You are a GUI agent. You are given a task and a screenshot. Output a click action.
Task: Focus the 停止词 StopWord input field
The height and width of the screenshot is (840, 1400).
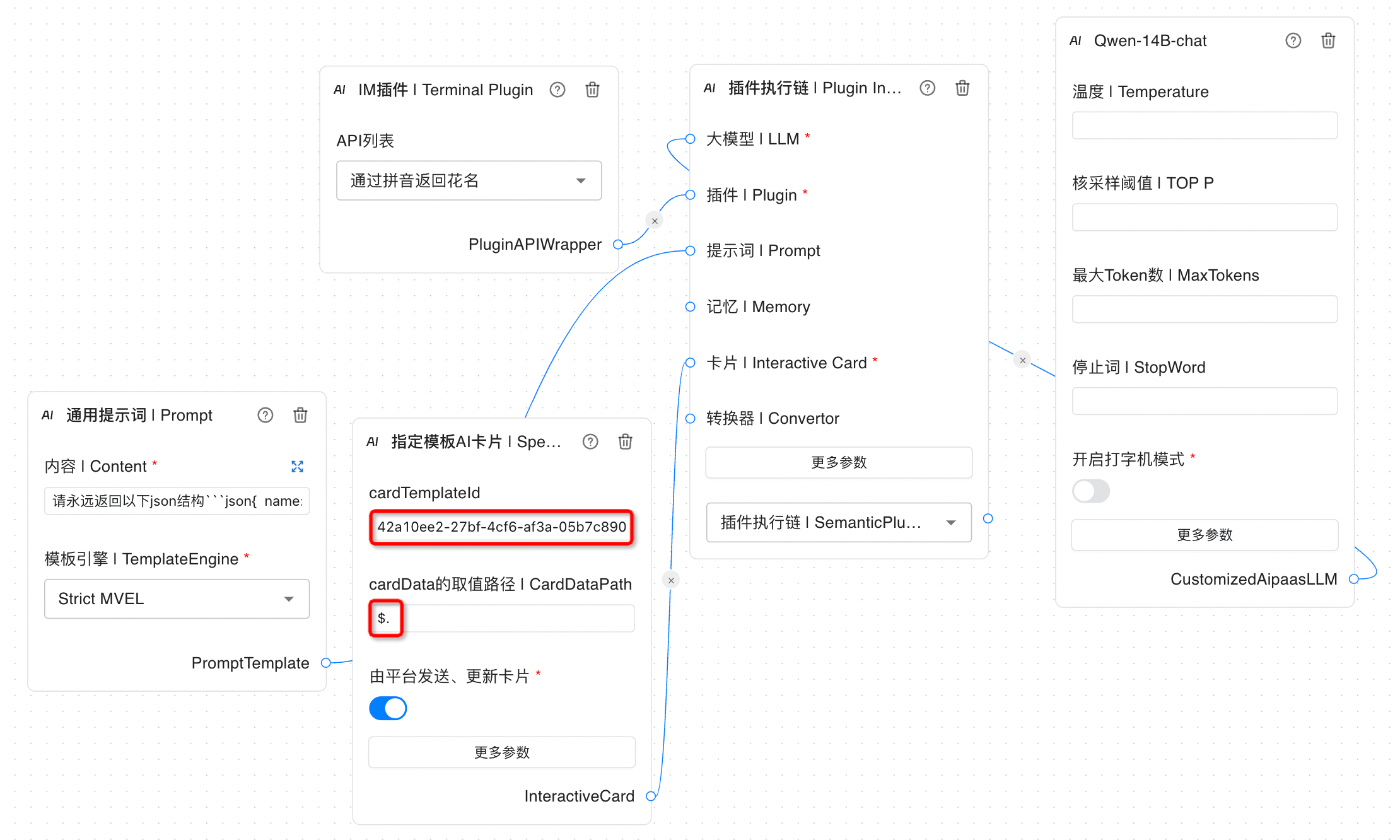[x=1205, y=401]
